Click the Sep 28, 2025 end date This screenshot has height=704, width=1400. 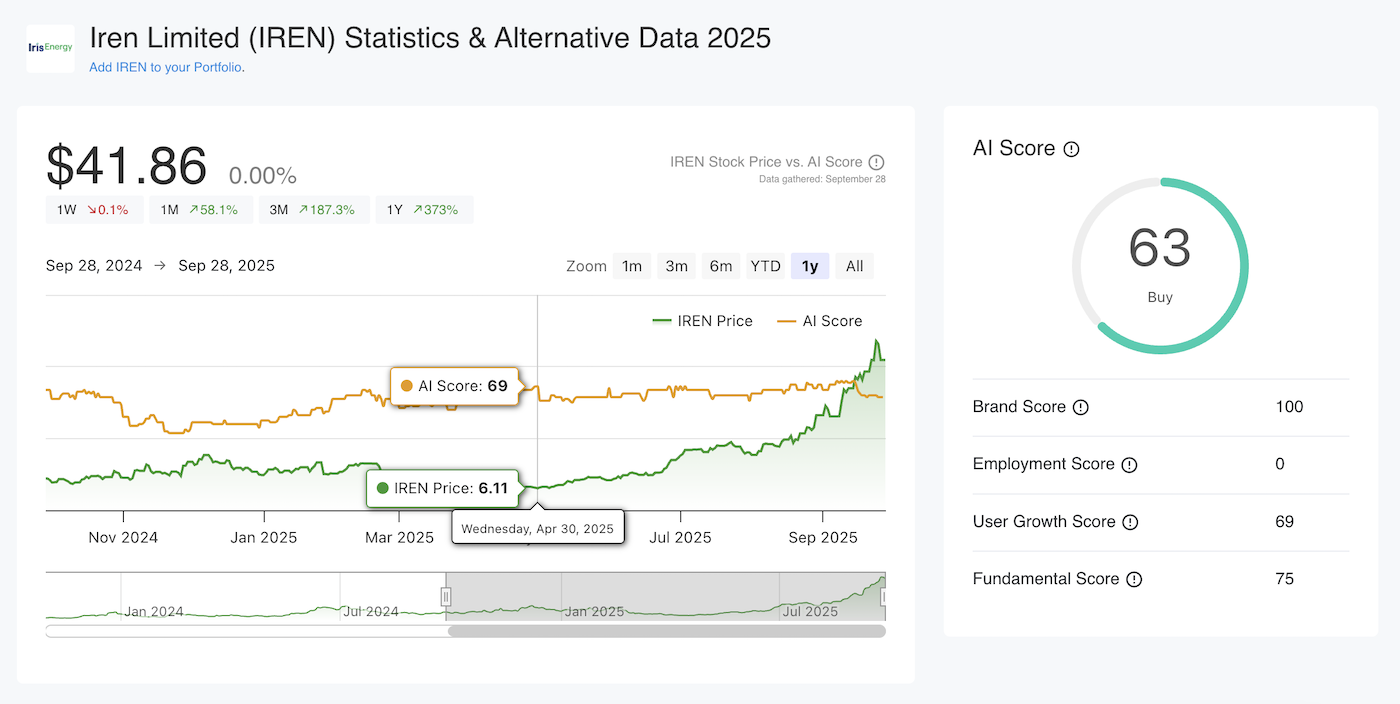(x=226, y=266)
